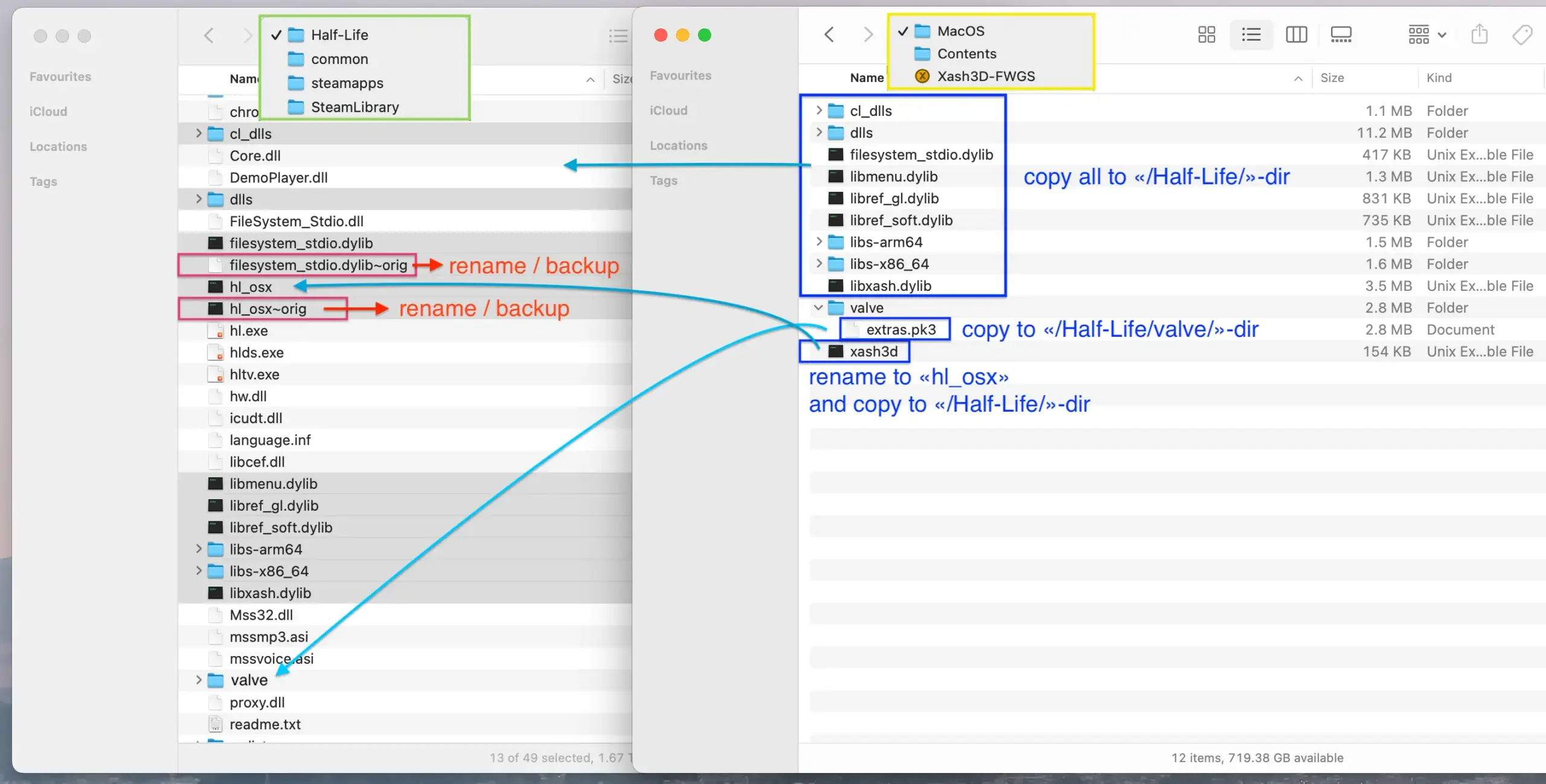Expand dlls folder in right window
The width and height of the screenshot is (1546, 784).
coord(818,132)
